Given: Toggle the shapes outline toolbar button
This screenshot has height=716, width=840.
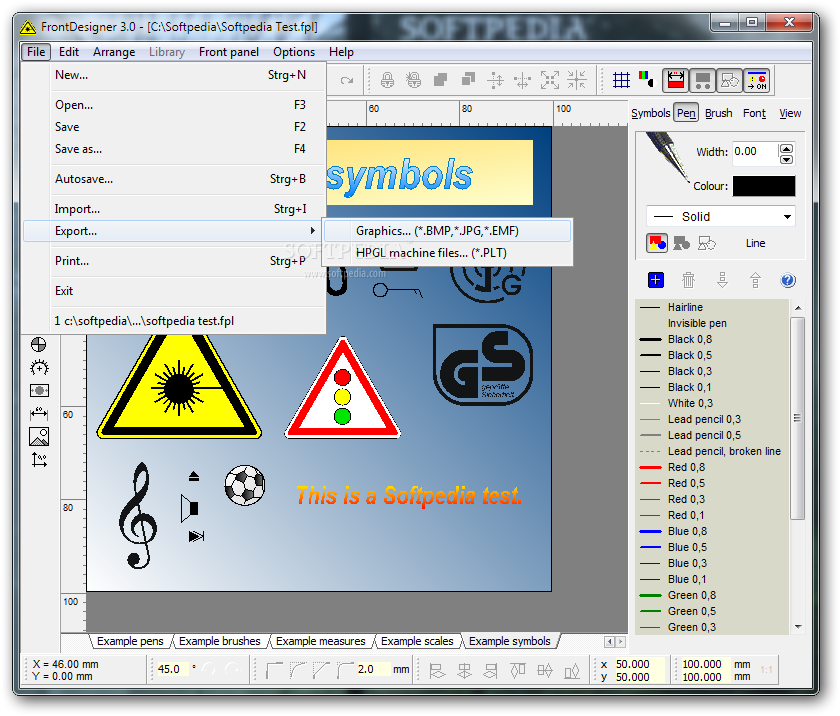Looking at the screenshot, I should point(729,80).
